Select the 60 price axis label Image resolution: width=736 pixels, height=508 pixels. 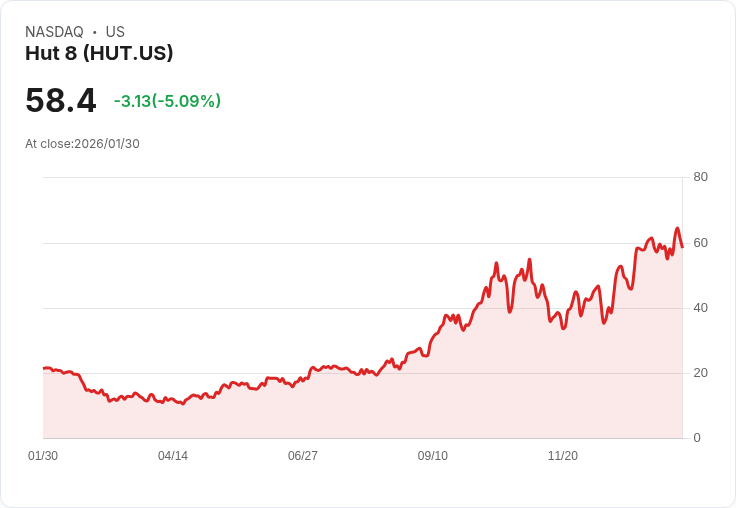(x=700, y=242)
